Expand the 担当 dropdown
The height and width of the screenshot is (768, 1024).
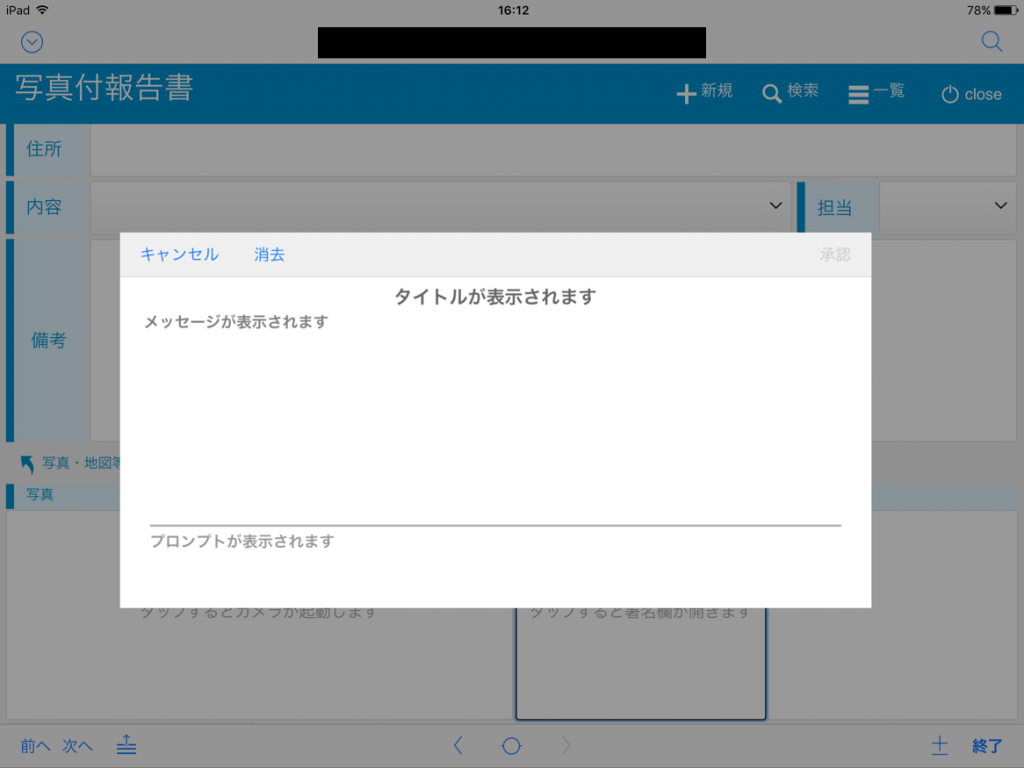click(x=1001, y=206)
